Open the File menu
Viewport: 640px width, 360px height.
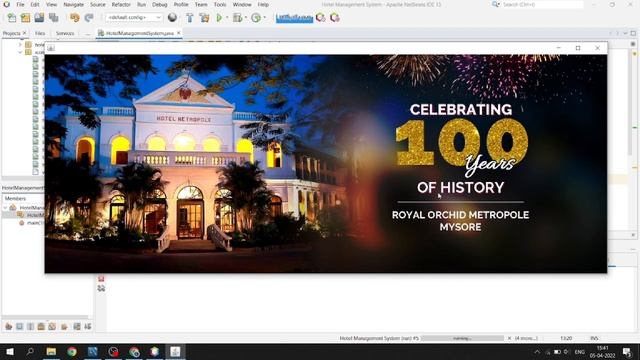[20, 4]
